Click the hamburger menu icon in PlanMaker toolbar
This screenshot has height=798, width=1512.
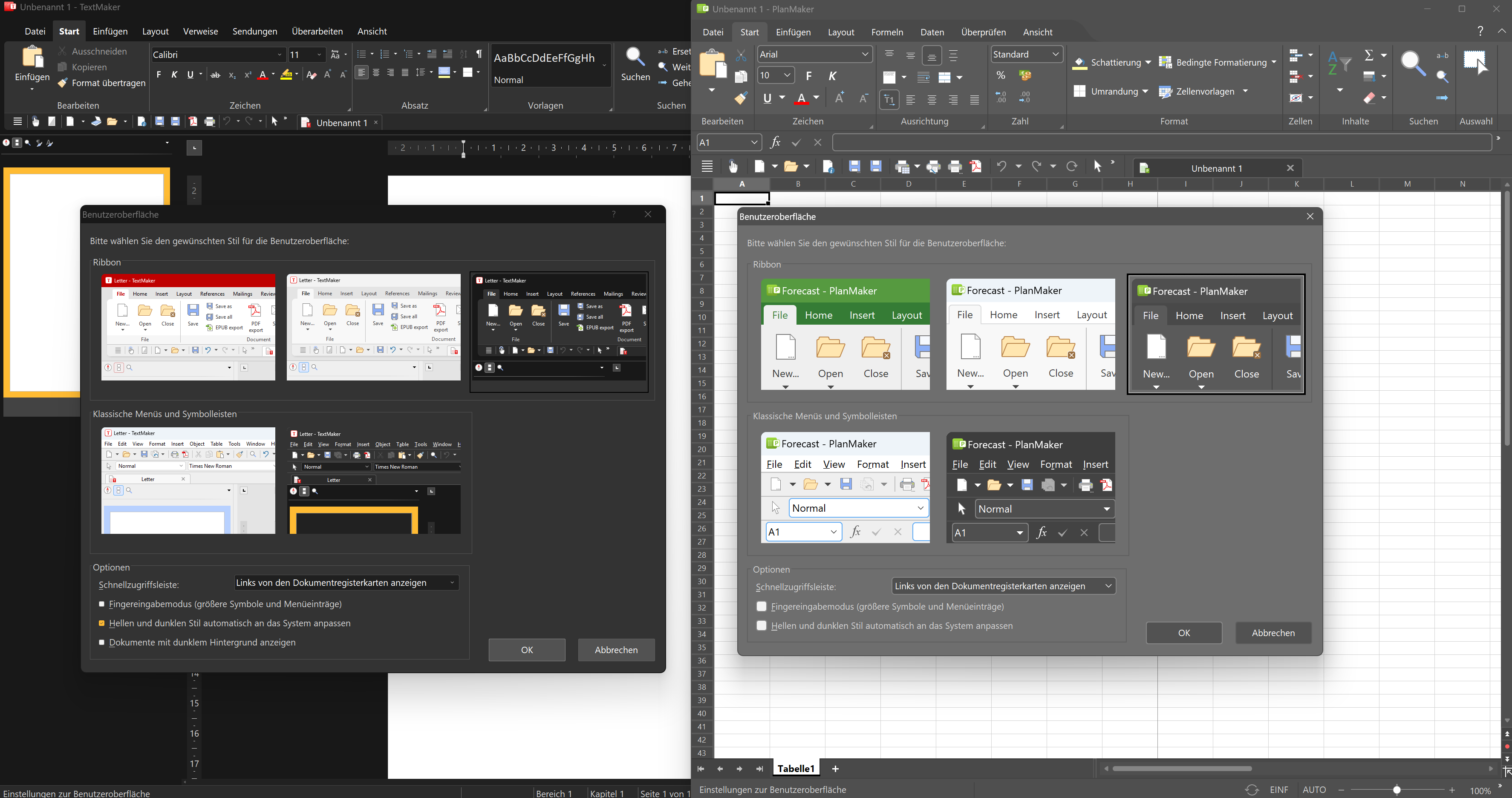(707, 167)
